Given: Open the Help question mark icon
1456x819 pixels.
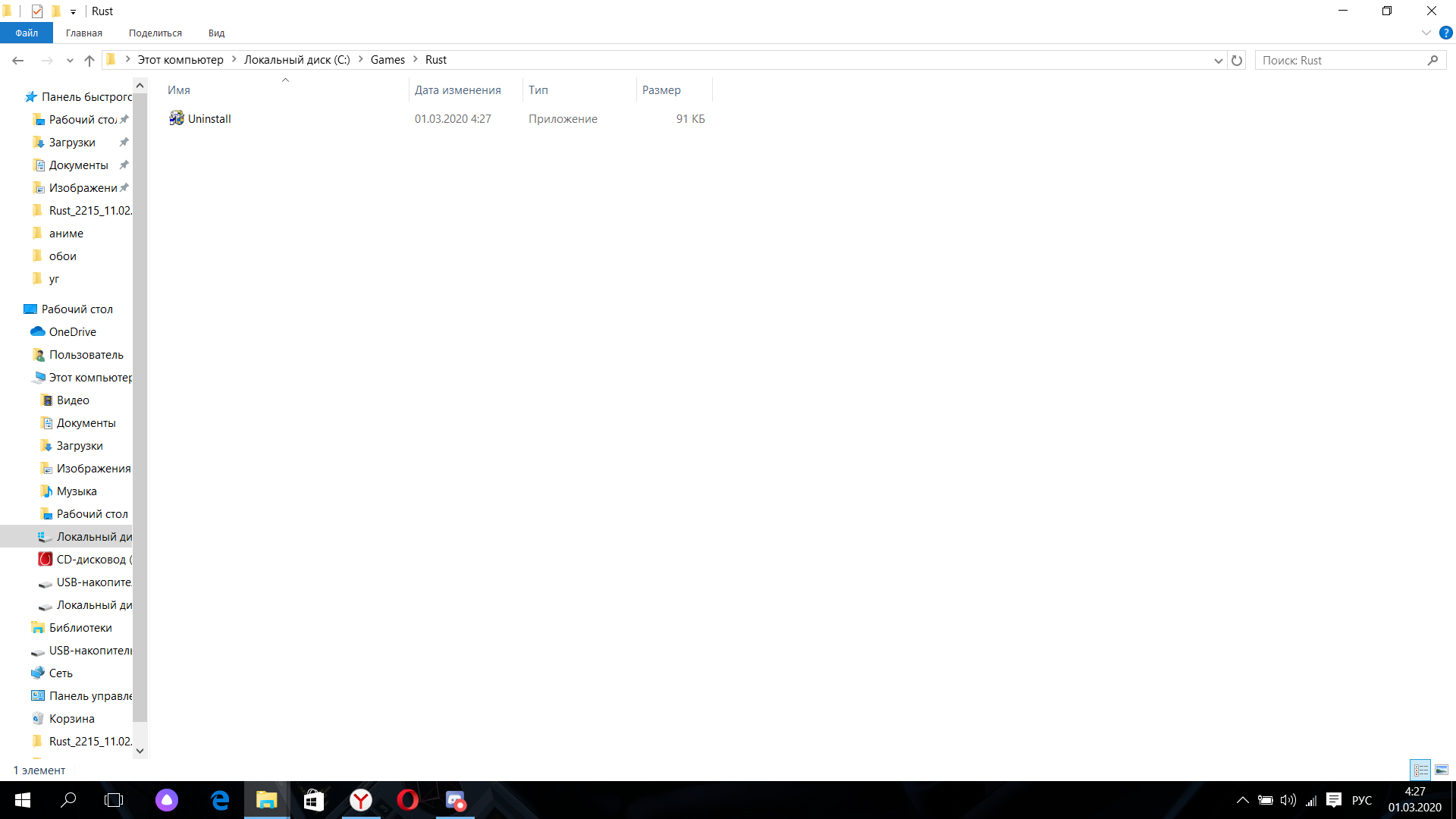Looking at the screenshot, I should point(1445,33).
